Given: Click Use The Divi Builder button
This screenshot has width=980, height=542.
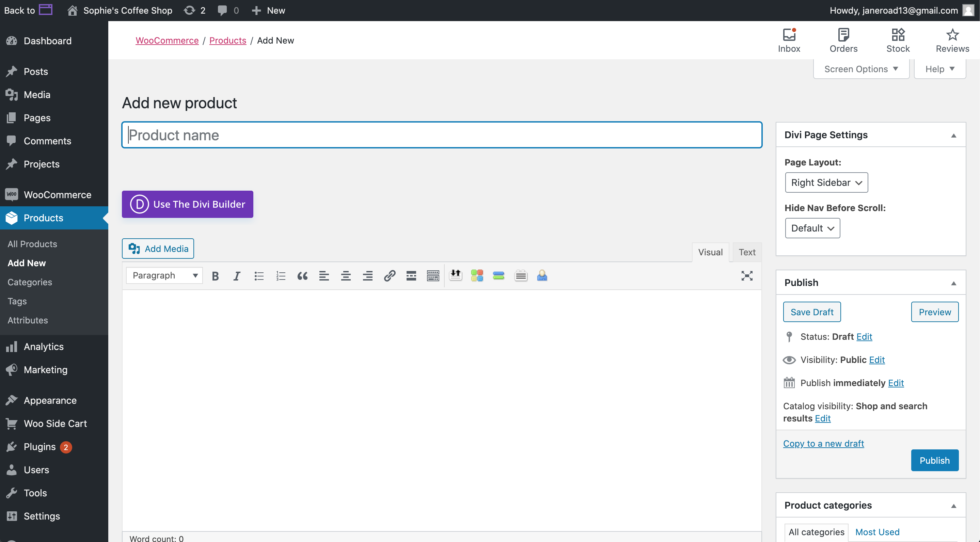Looking at the screenshot, I should 187,204.
